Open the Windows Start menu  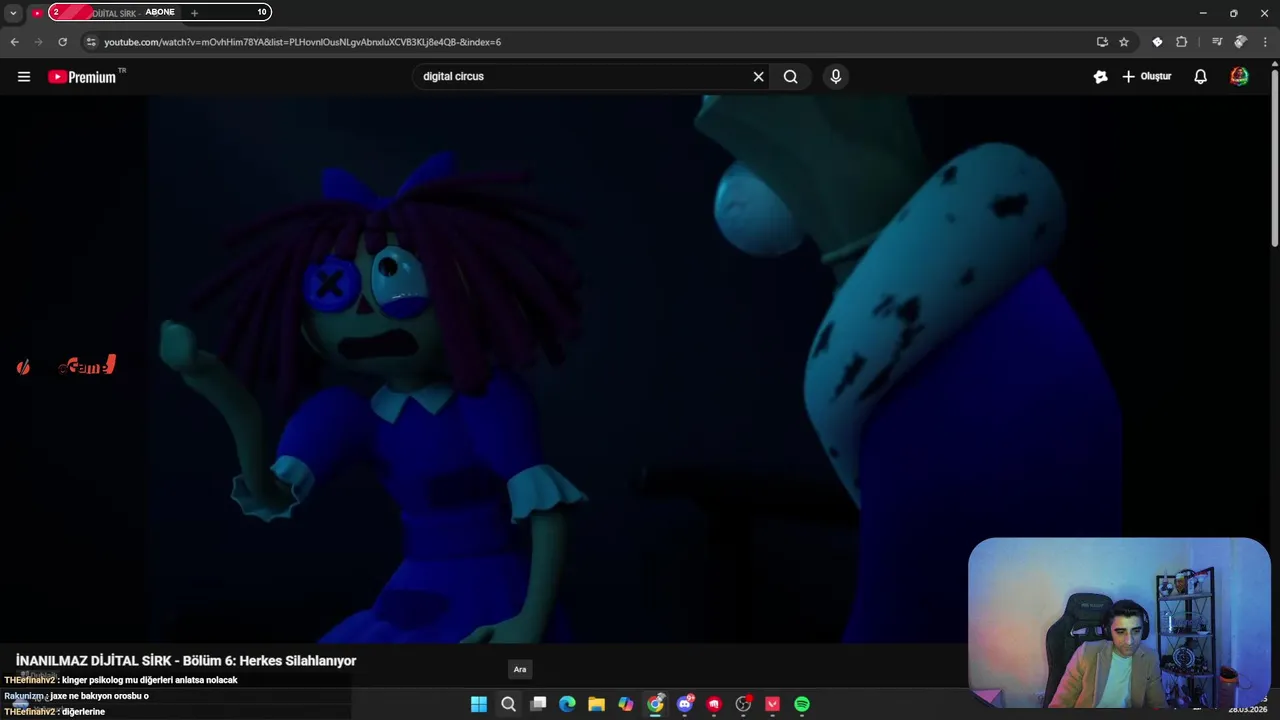click(x=479, y=704)
